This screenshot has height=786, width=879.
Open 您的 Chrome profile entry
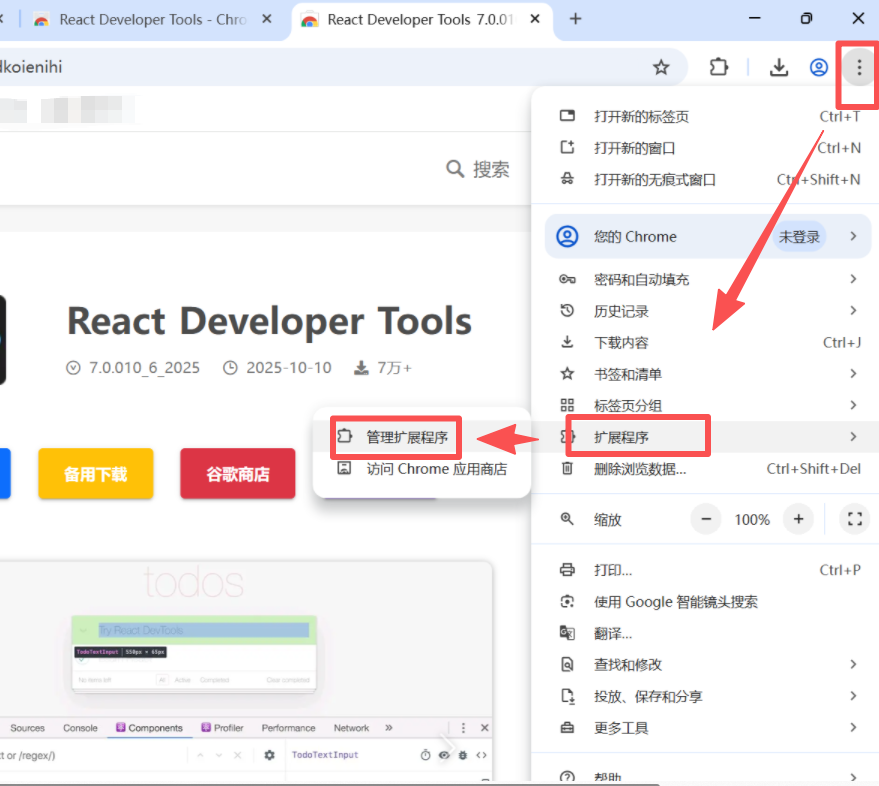(707, 237)
